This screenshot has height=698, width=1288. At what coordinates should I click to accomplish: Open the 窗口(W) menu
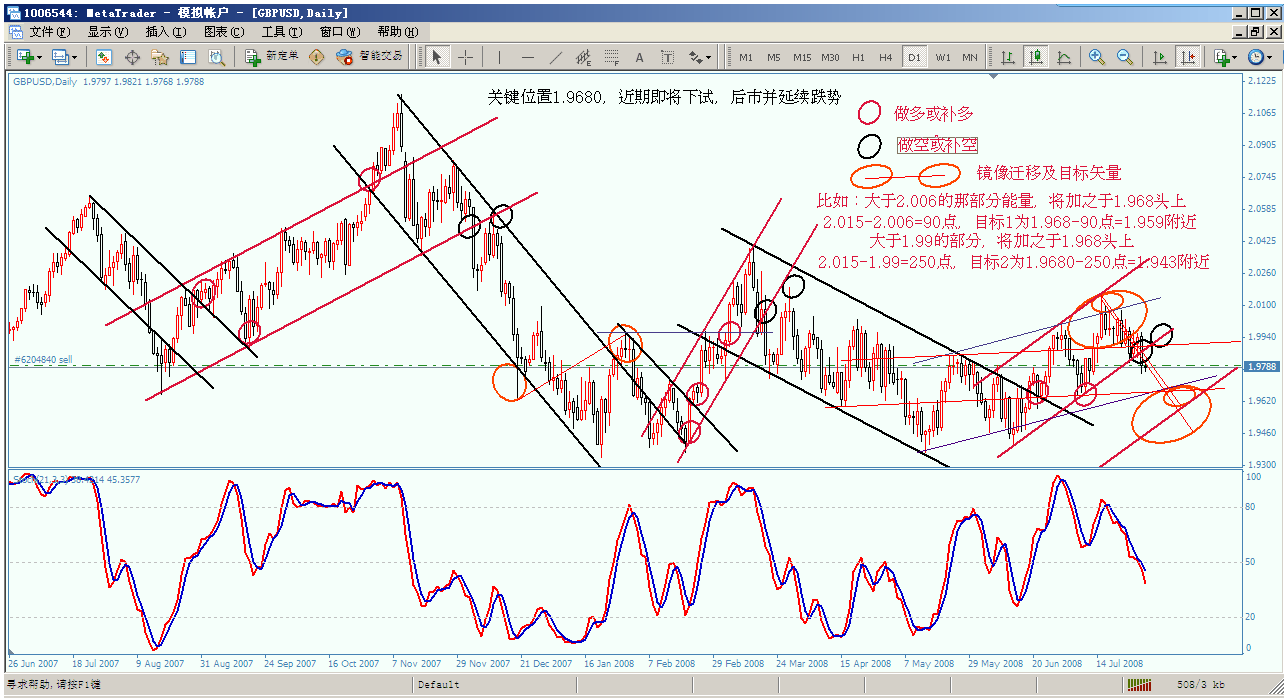[x=340, y=32]
